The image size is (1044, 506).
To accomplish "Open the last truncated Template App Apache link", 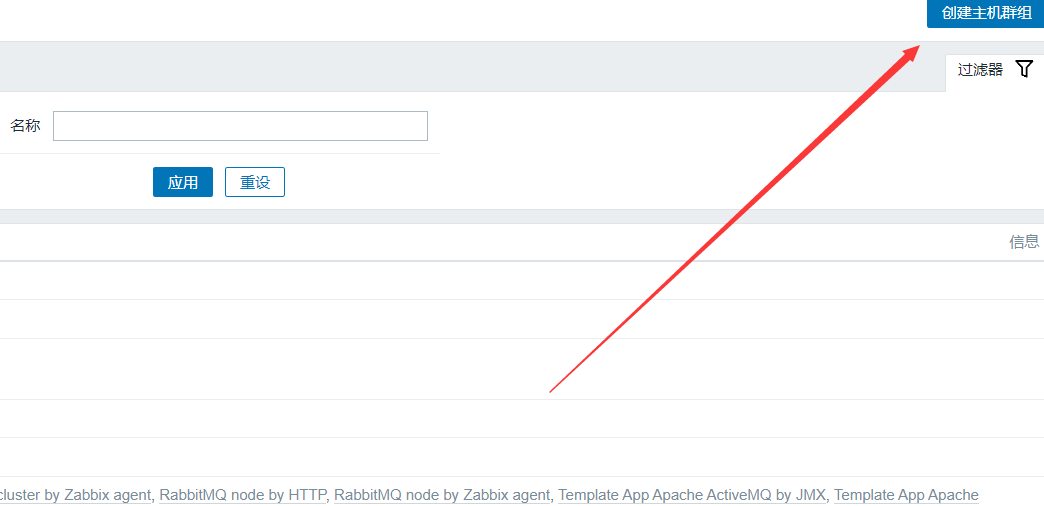I will pyautogui.click(x=906, y=495).
